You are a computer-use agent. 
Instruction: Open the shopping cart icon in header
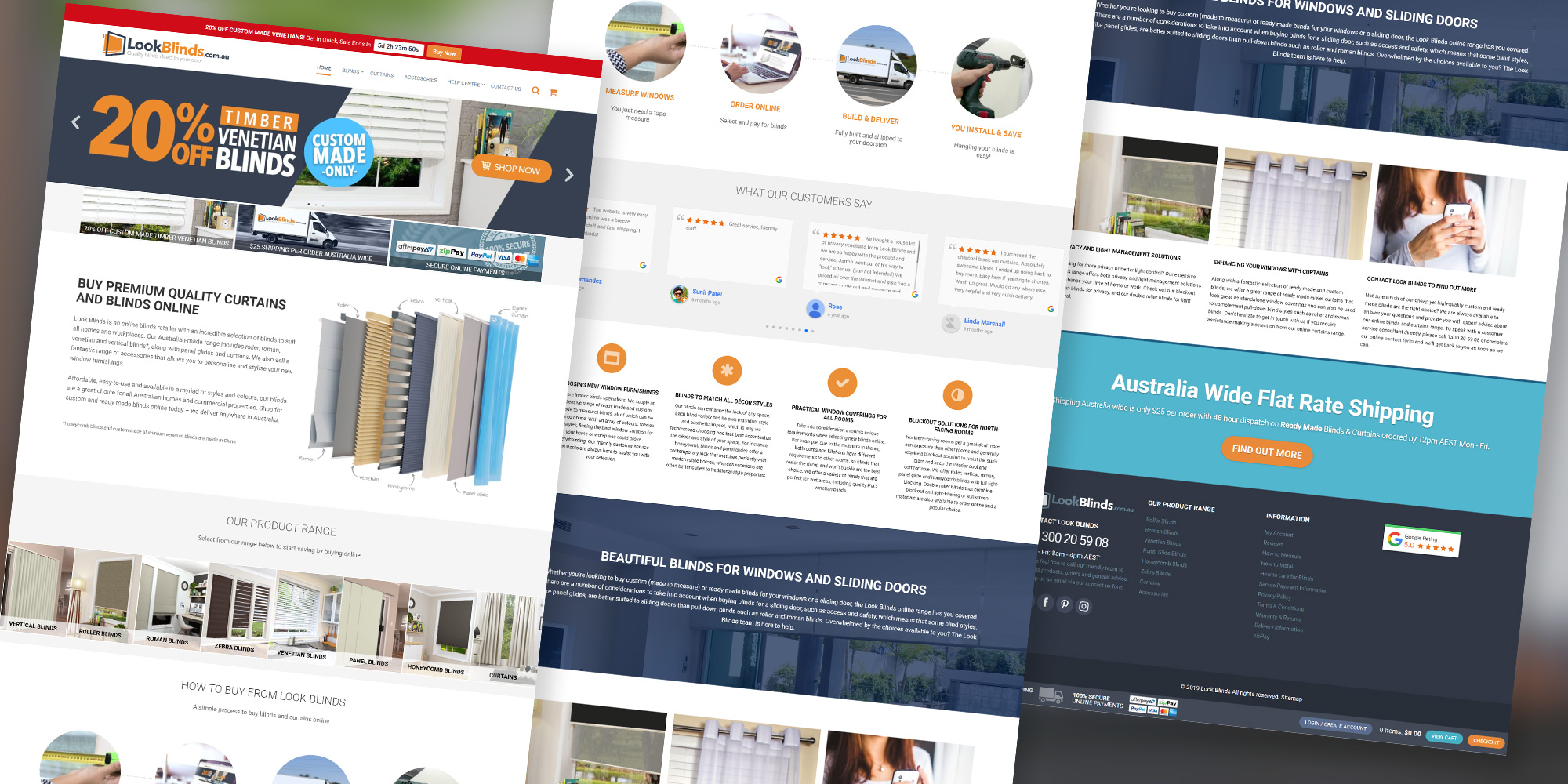[554, 92]
